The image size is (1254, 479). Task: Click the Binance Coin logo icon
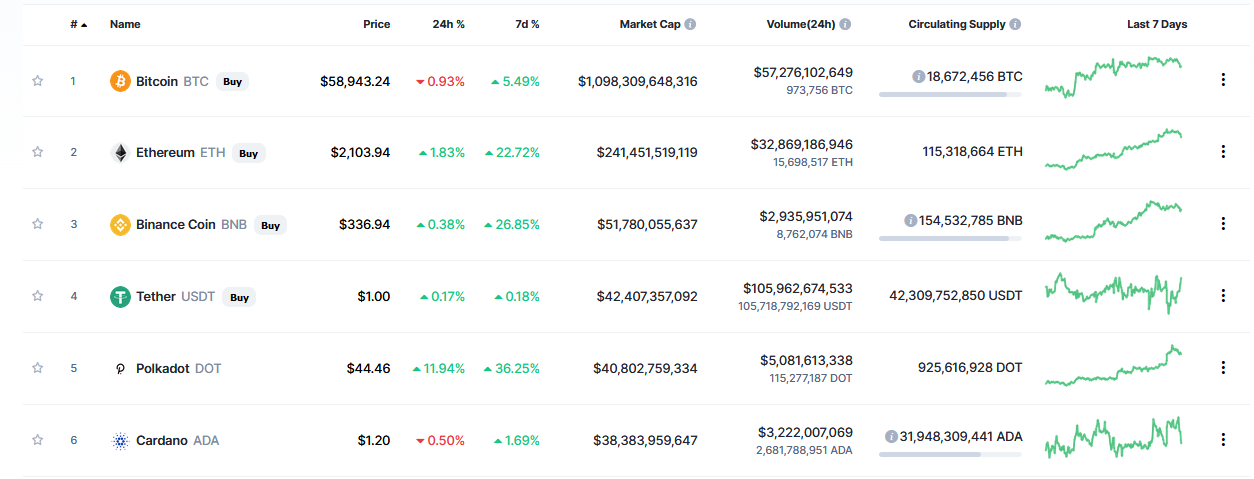point(120,225)
